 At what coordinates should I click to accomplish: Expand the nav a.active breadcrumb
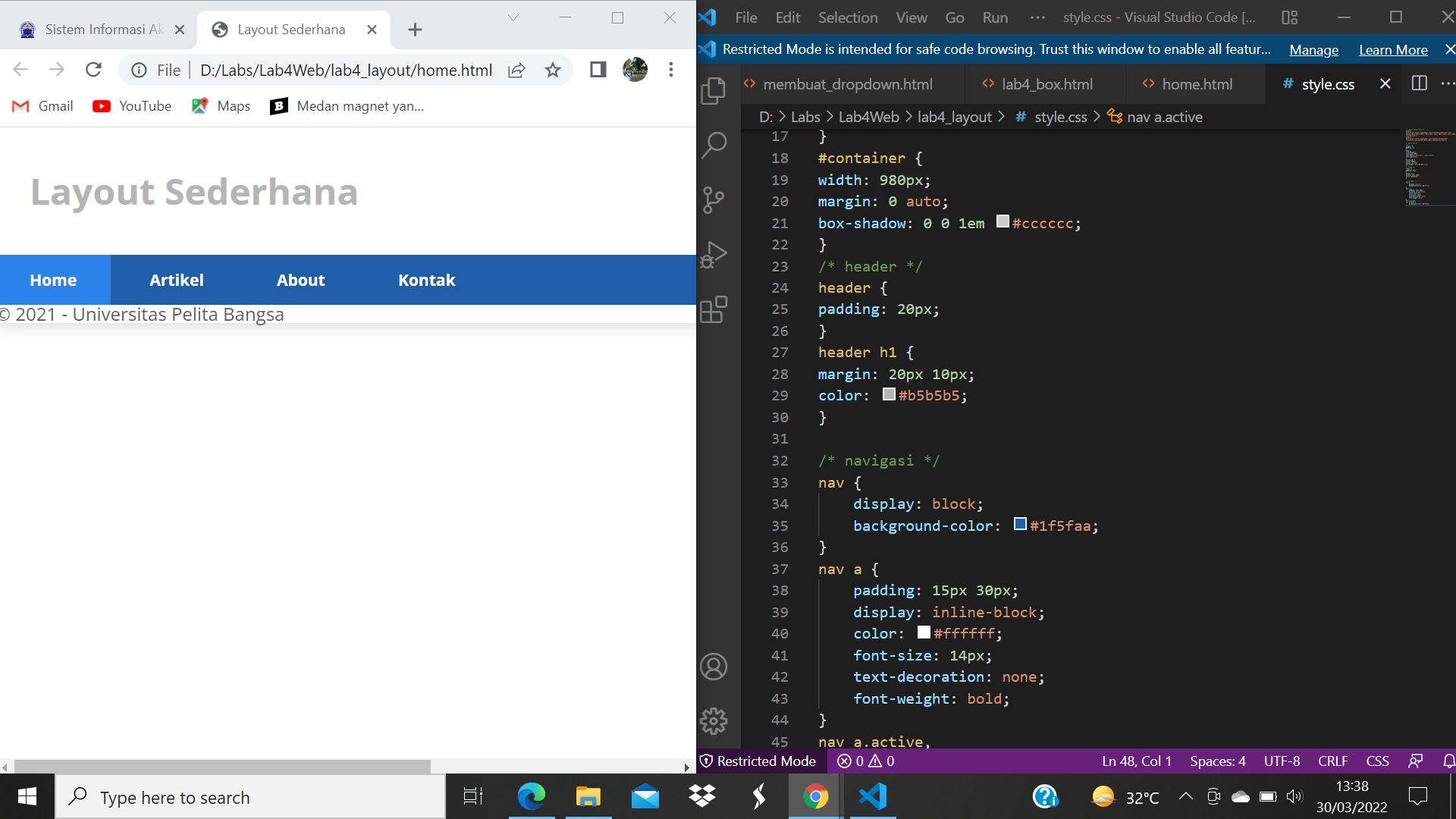point(1165,117)
